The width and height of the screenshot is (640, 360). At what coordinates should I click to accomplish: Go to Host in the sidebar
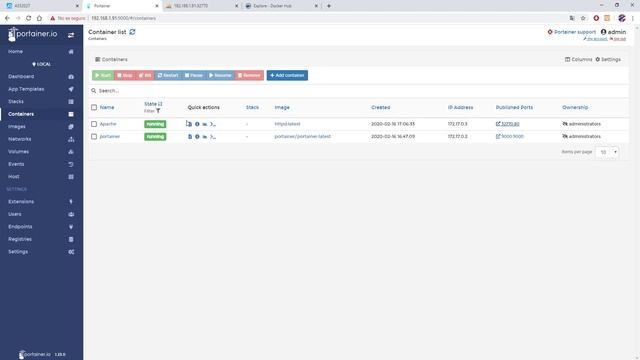point(13,177)
